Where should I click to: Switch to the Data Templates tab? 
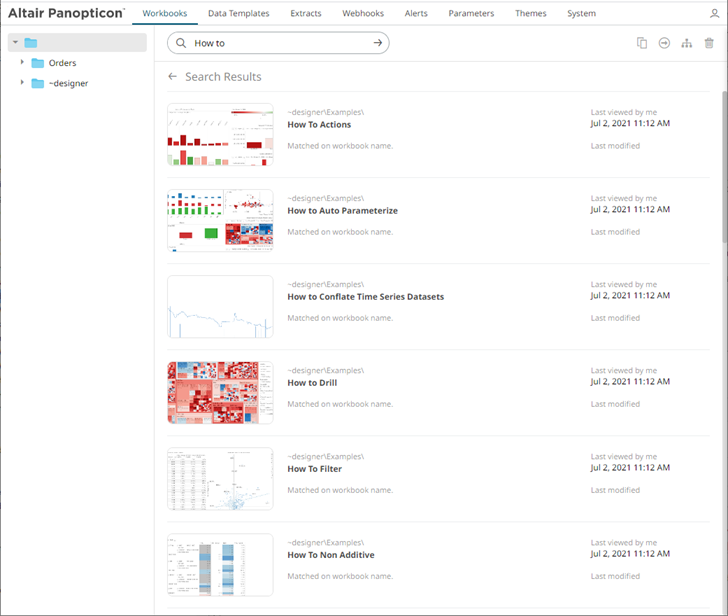click(x=238, y=14)
